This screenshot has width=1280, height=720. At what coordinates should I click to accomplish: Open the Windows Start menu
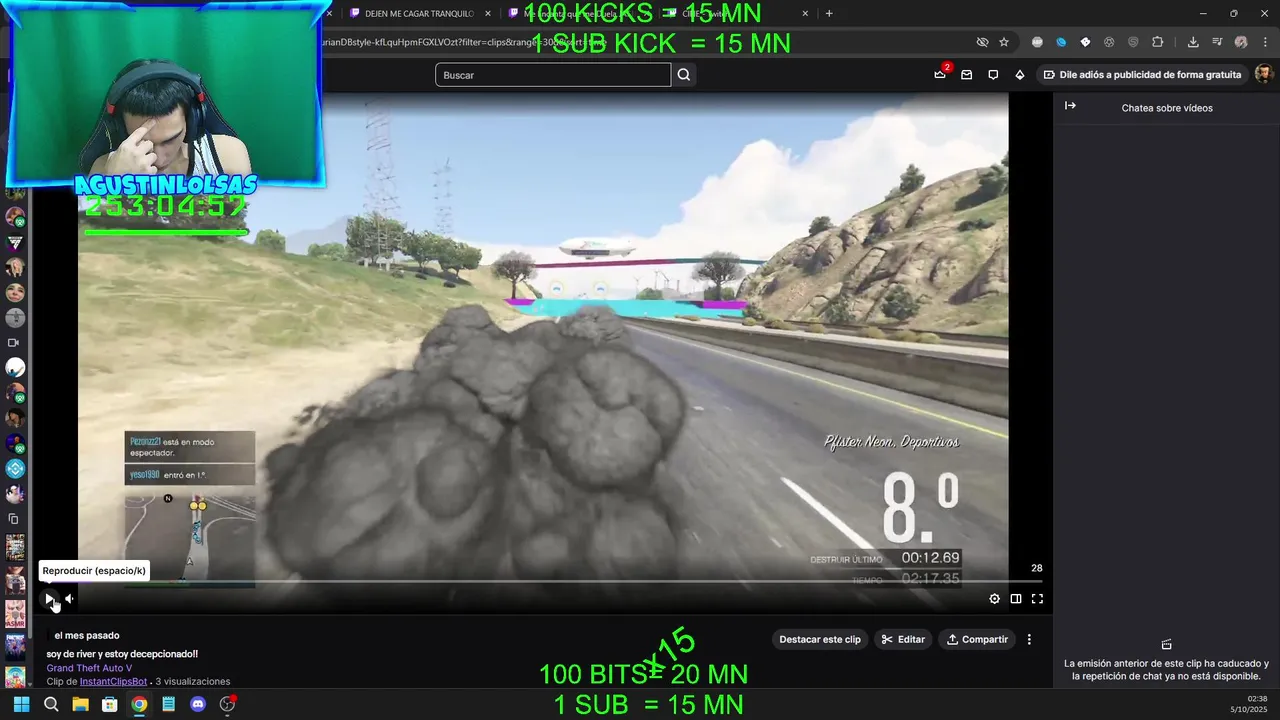tap(21, 704)
